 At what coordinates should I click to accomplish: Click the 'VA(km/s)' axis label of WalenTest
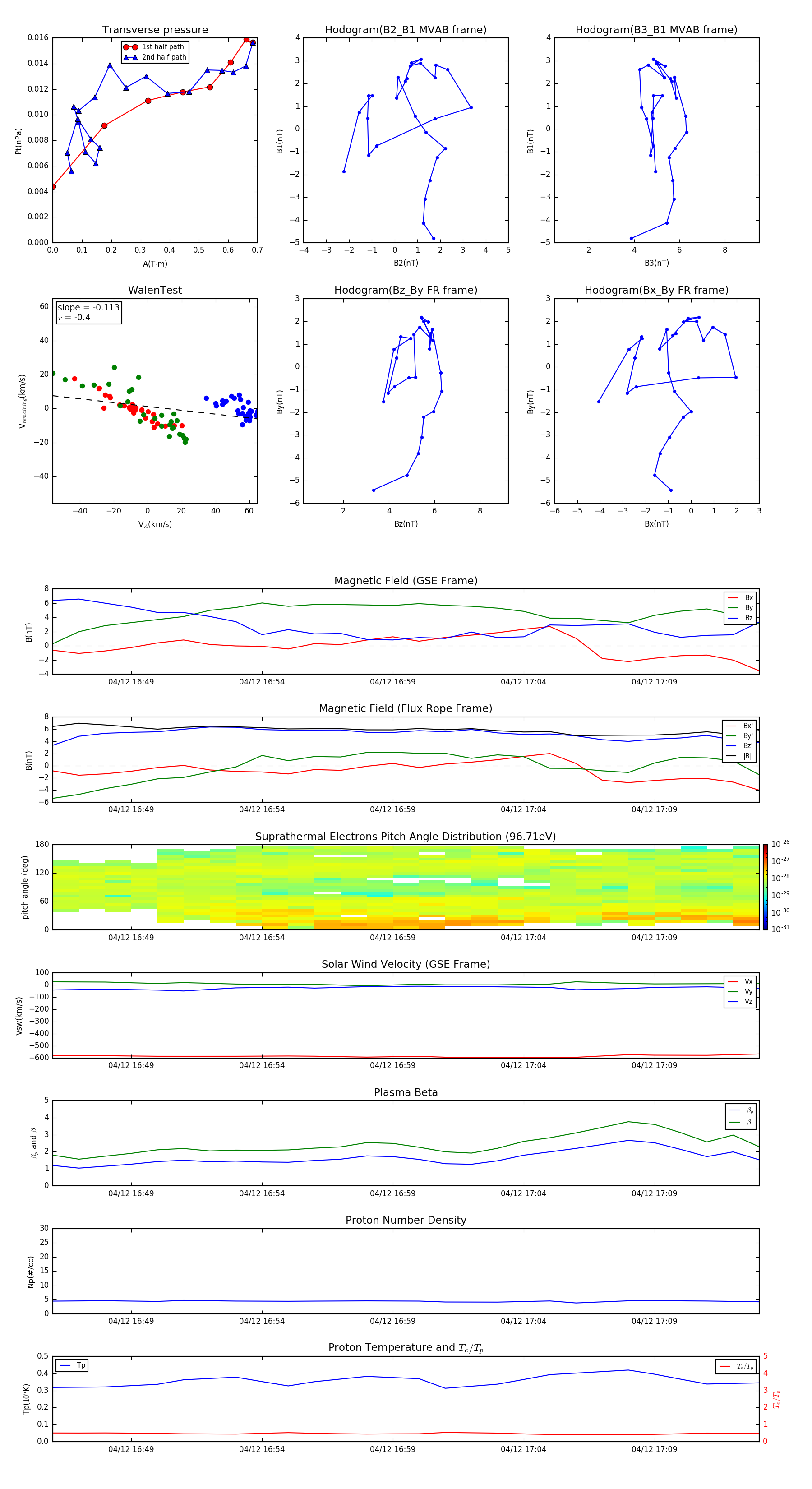[x=155, y=524]
